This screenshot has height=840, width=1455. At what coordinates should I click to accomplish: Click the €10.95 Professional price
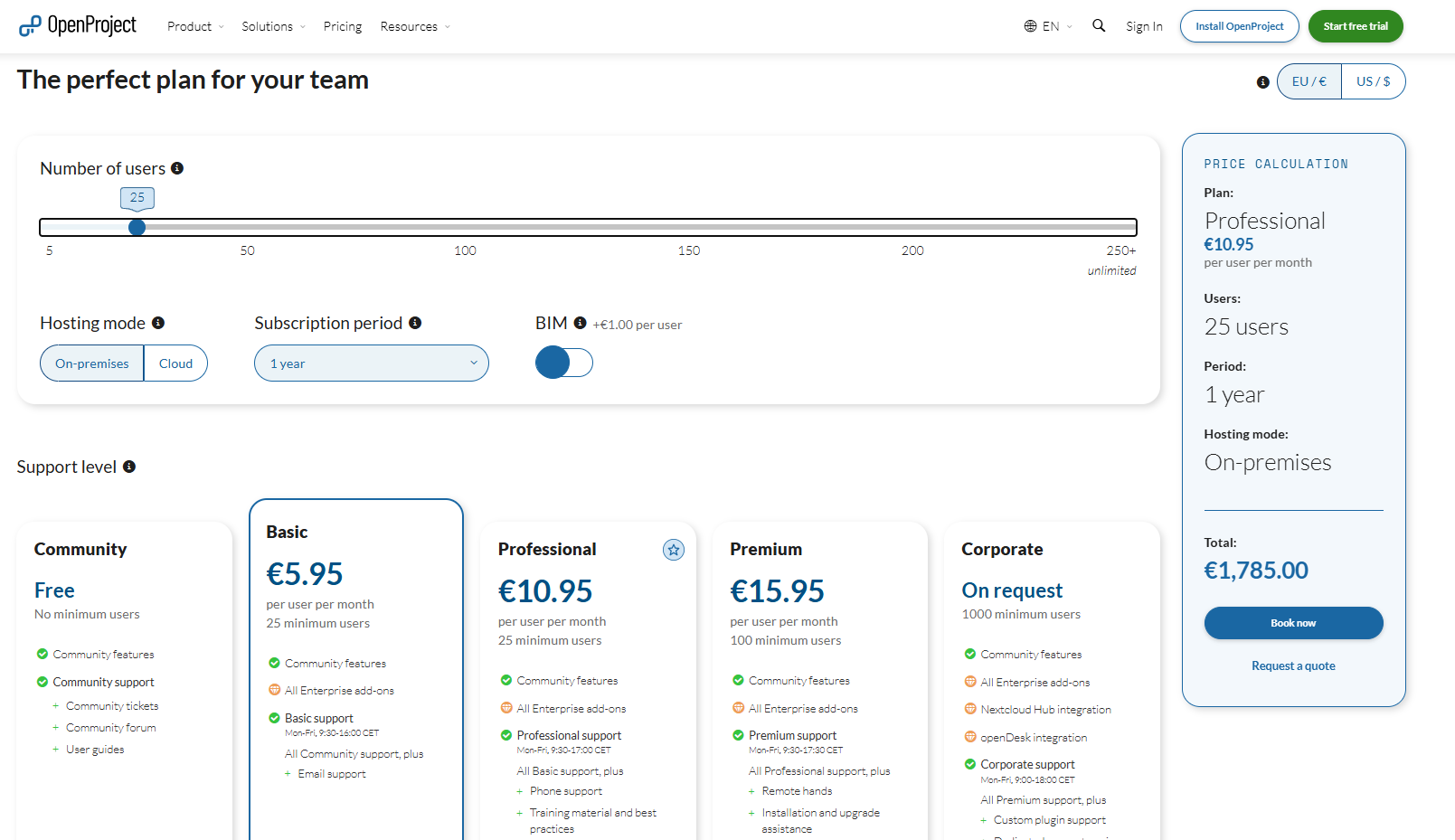click(x=545, y=590)
